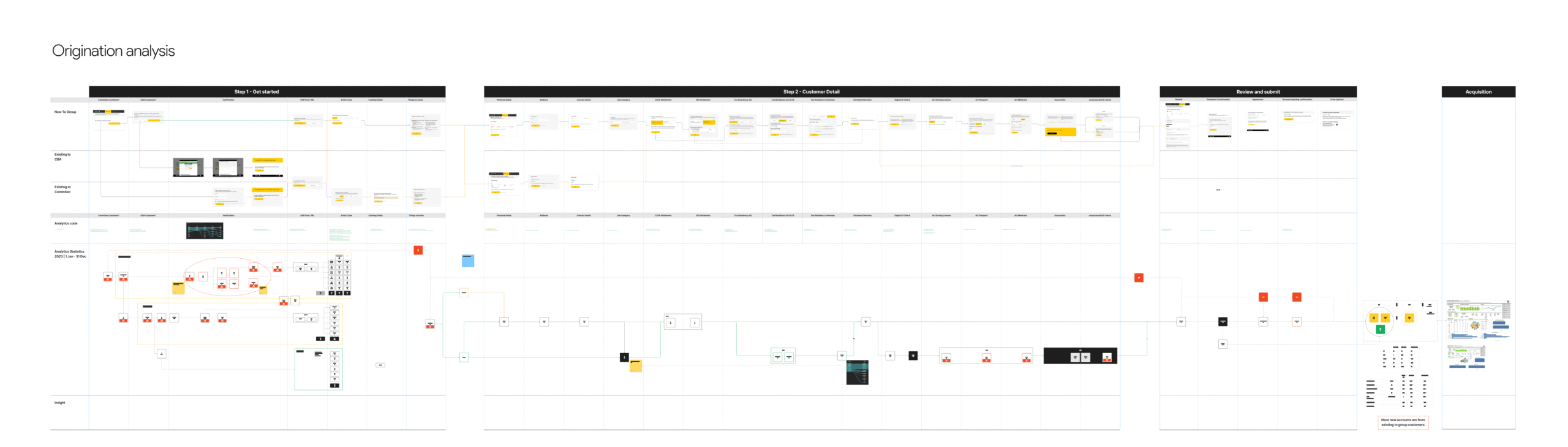This screenshot has height=447, width=1568.
Task: Open the dark Sankey chart in Analytics code row
Action: point(205,231)
